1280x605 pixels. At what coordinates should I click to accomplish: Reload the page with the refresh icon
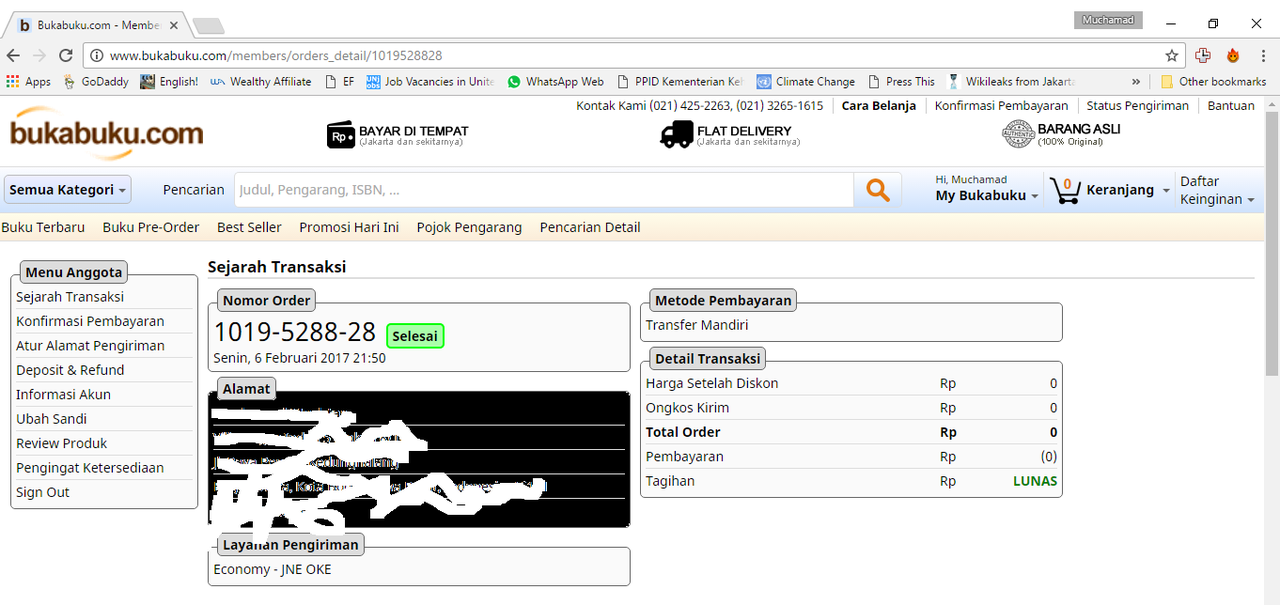coord(66,56)
